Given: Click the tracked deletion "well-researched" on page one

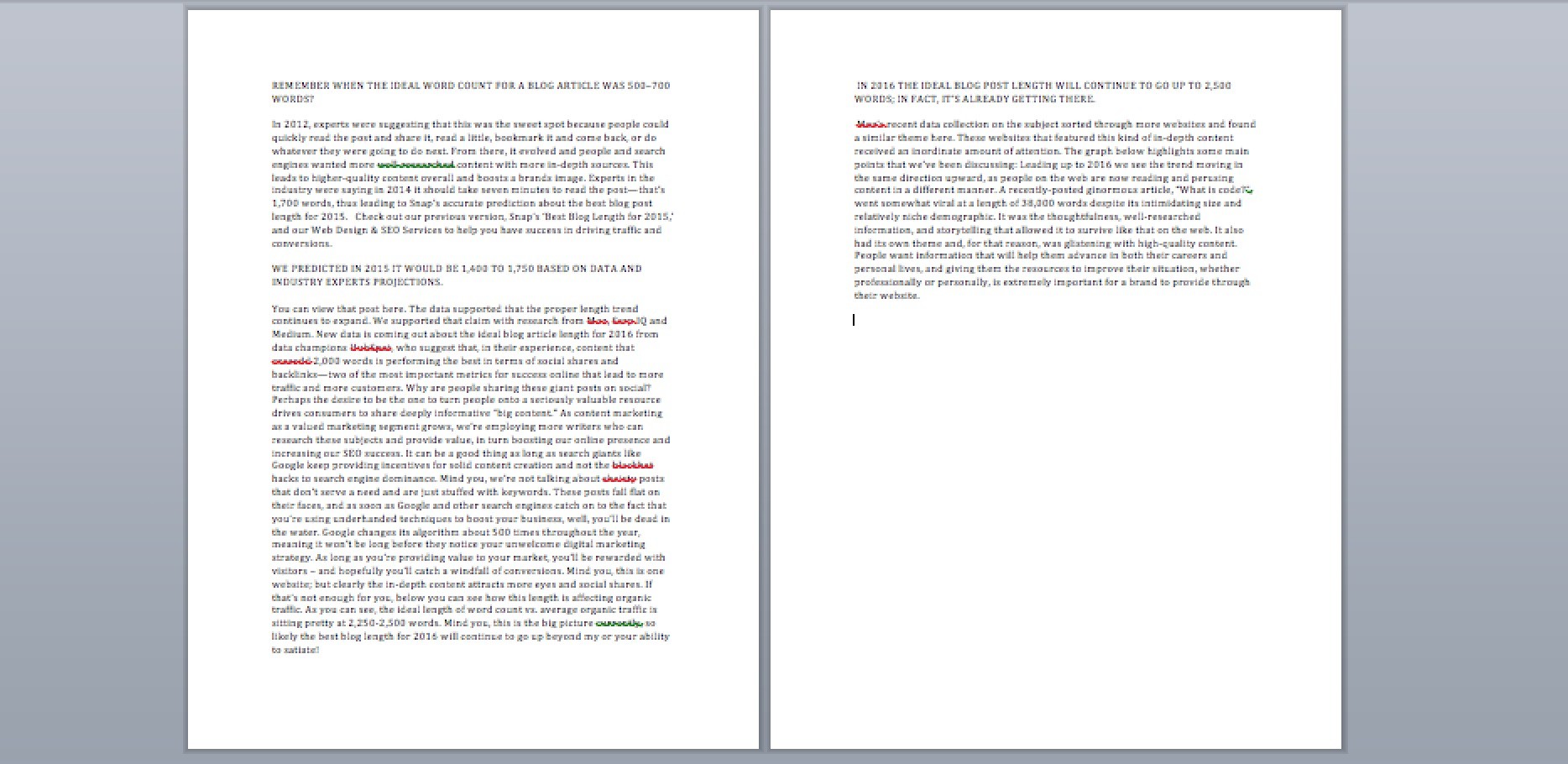Looking at the screenshot, I should click(x=415, y=165).
